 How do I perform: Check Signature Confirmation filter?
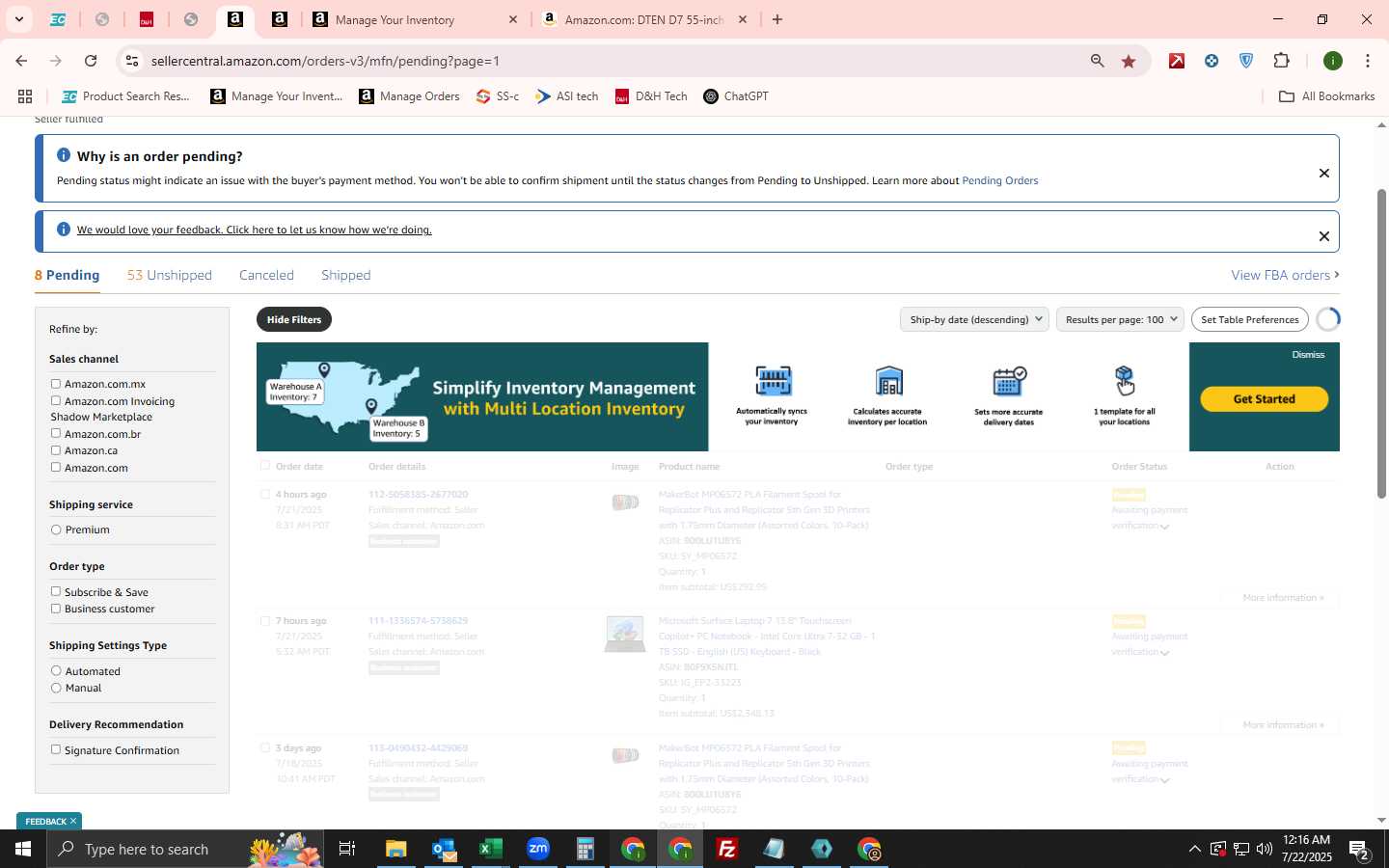pos(56,749)
